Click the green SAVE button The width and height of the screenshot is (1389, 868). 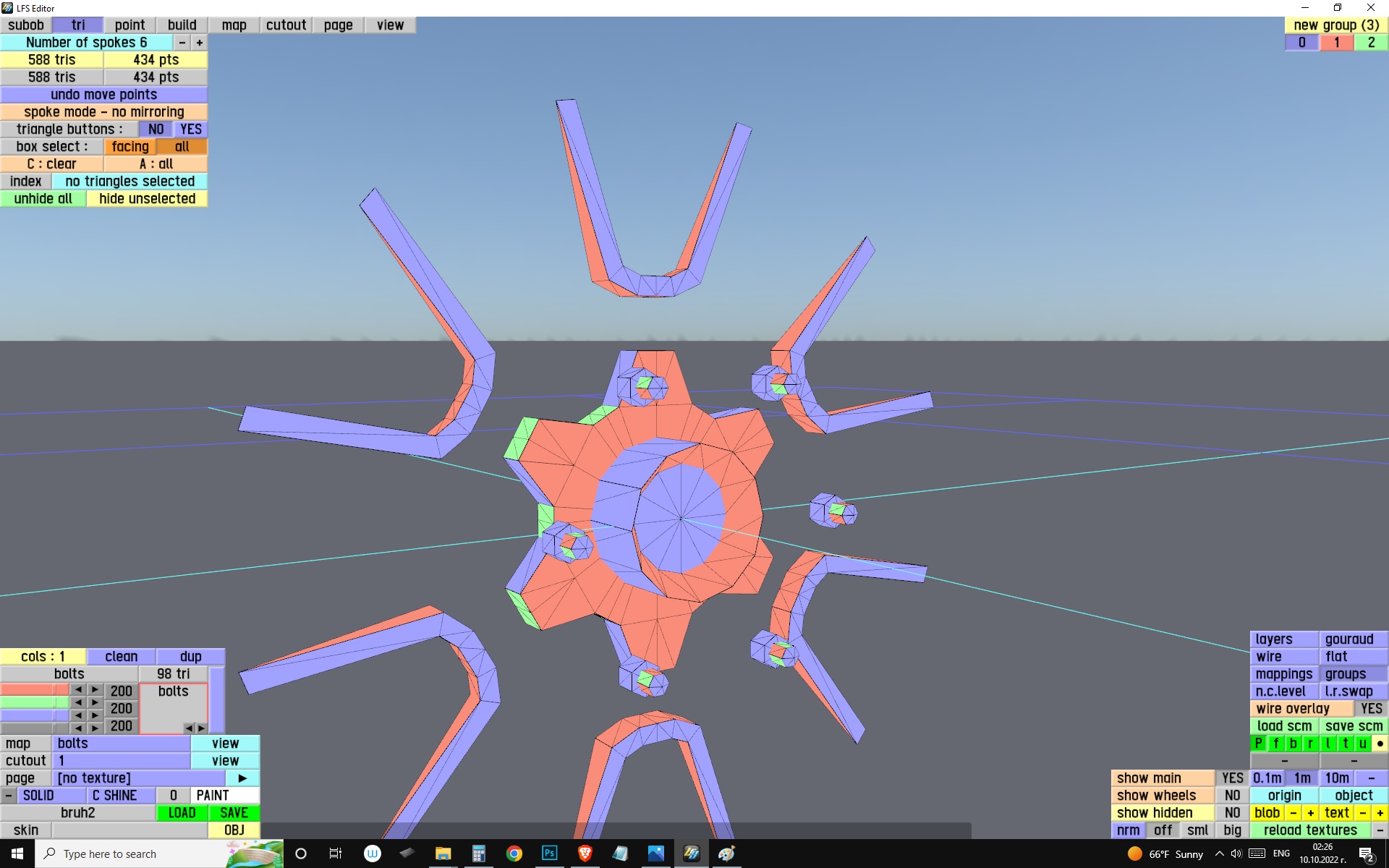pyautogui.click(x=234, y=813)
